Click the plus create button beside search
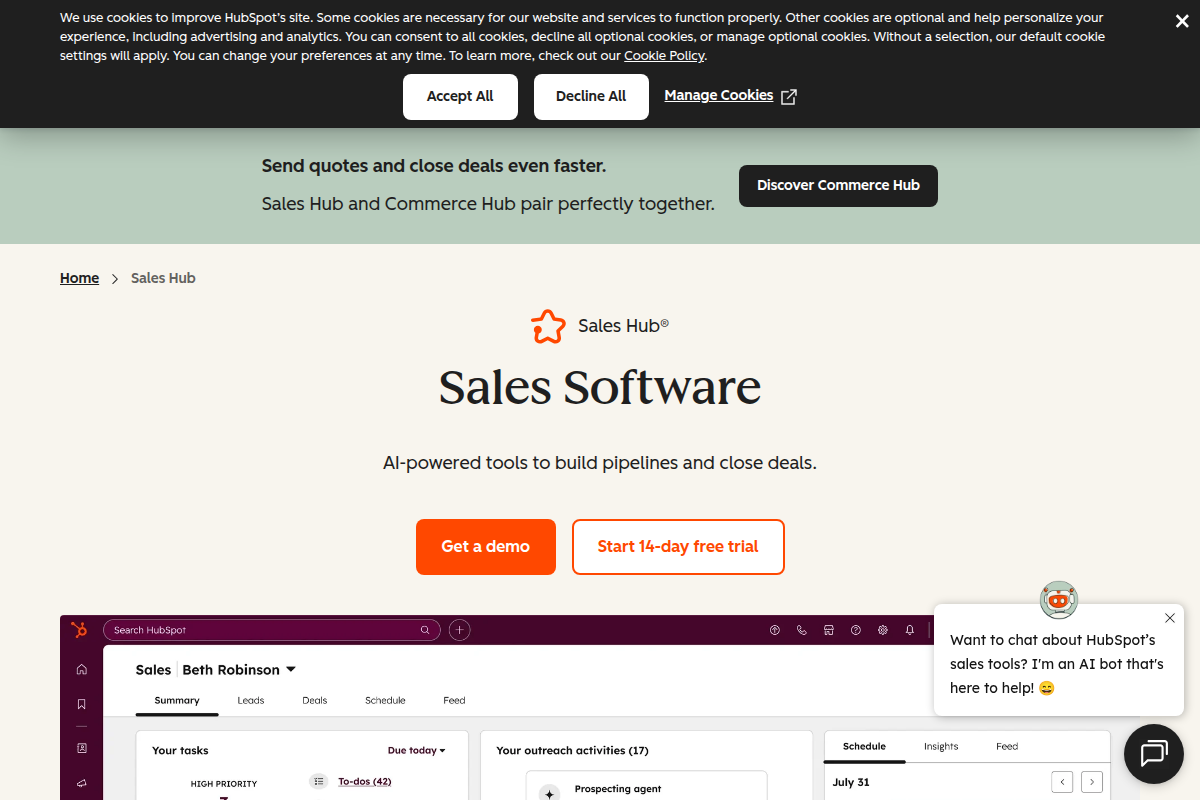 click(x=459, y=630)
